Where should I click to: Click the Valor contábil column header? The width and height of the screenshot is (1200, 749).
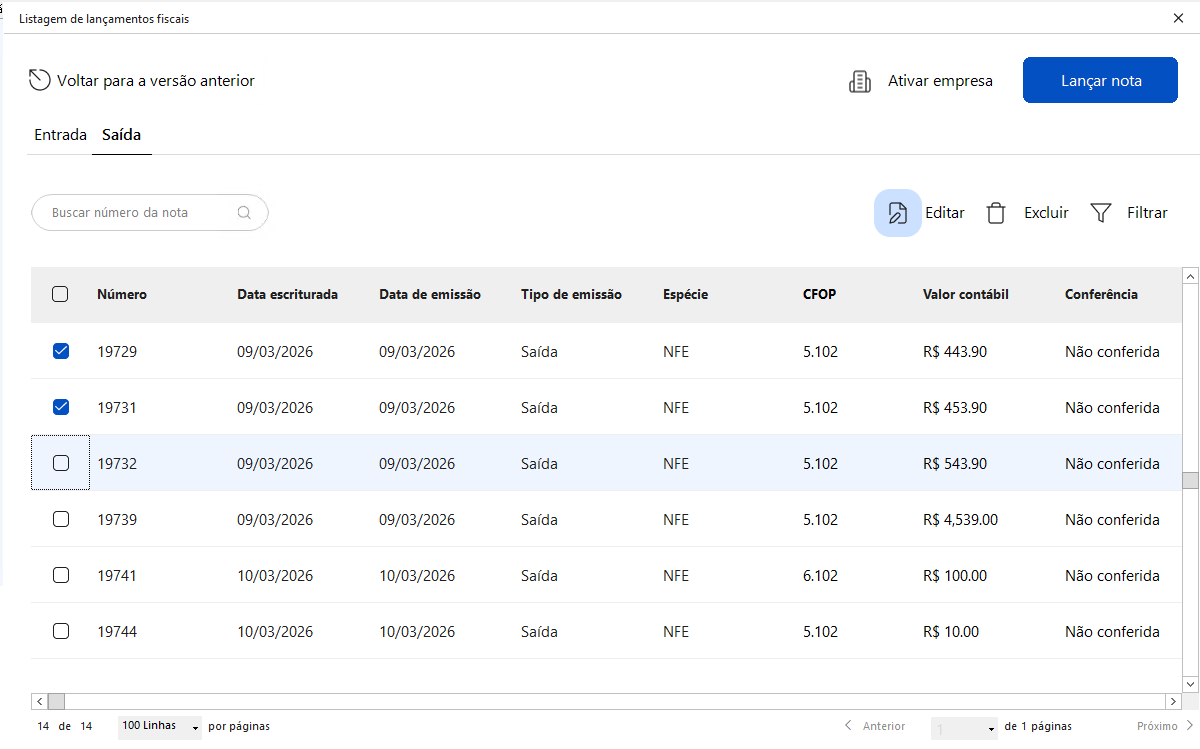[965, 294]
